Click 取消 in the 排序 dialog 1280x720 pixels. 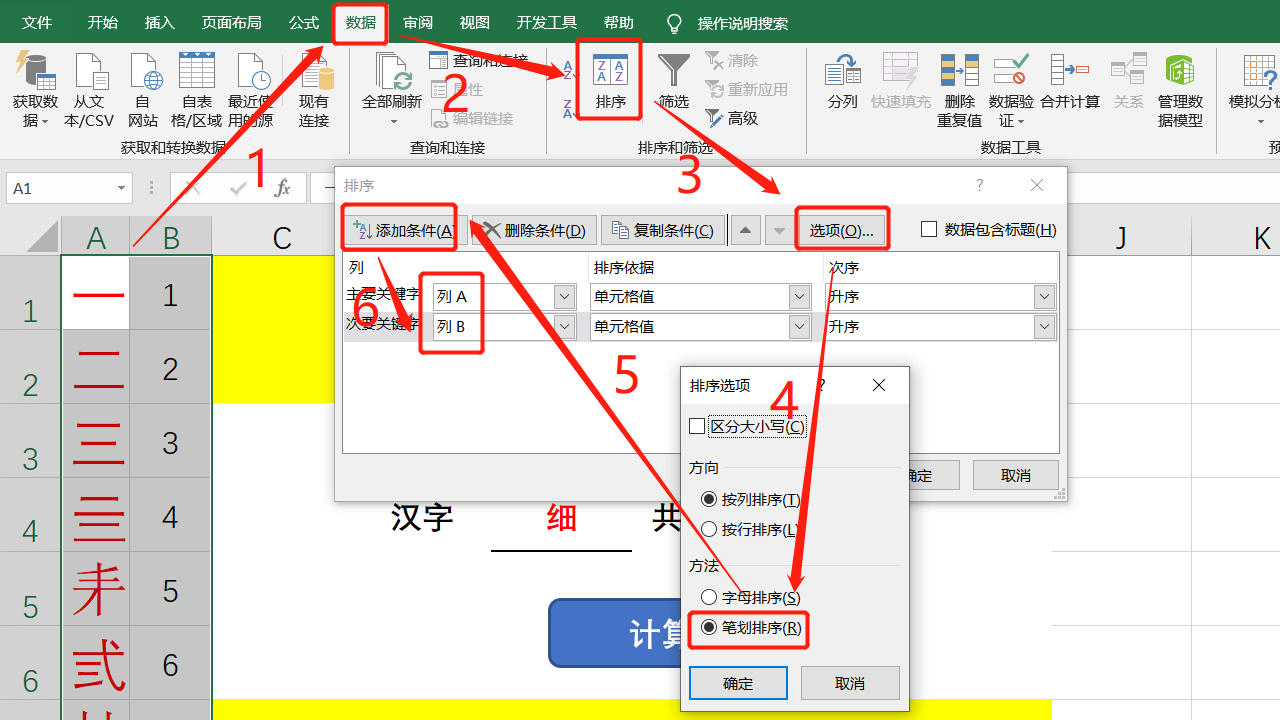(1016, 475)
